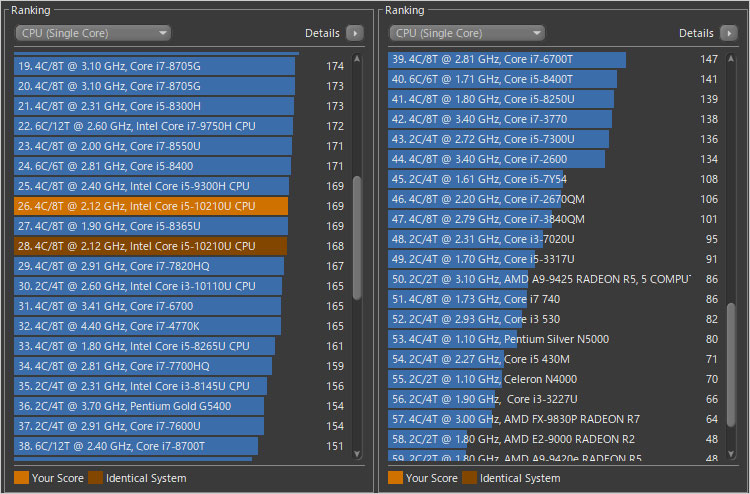Click right panel Details arrow button
Viewport: 750px width, 494px height.
click(x=729, y=33)
